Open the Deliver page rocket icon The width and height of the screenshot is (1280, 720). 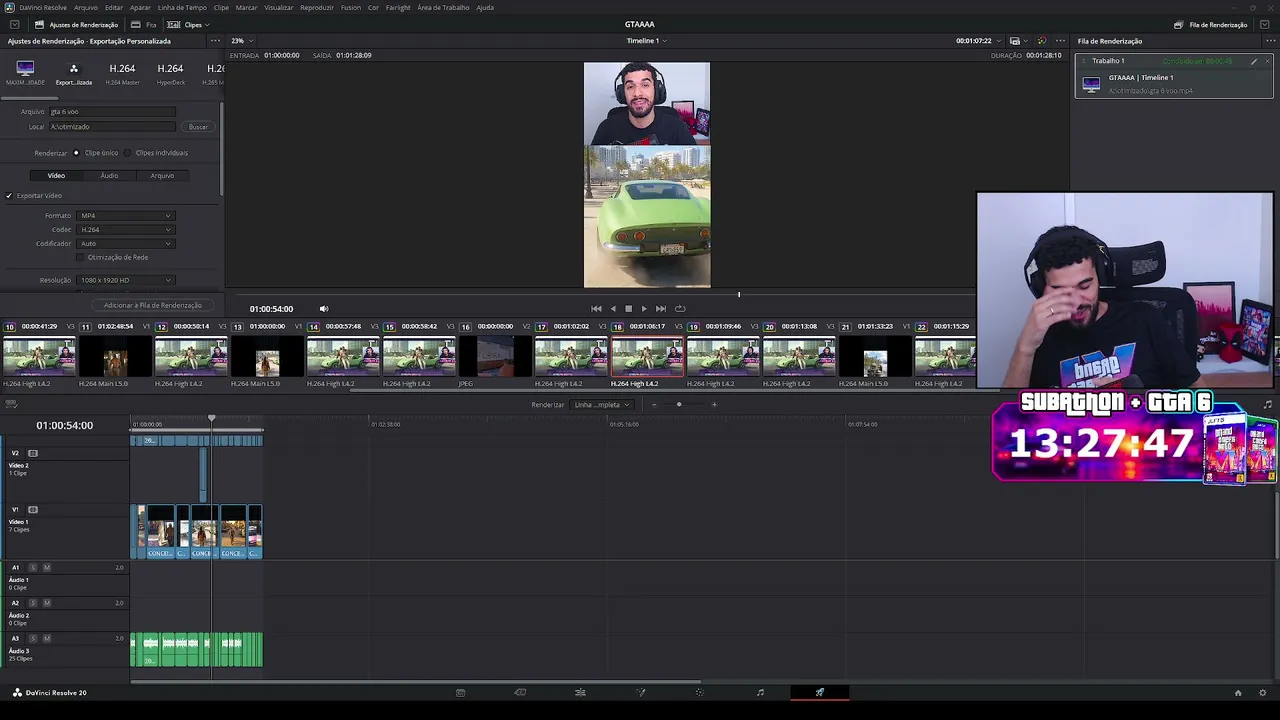(820, 692)
